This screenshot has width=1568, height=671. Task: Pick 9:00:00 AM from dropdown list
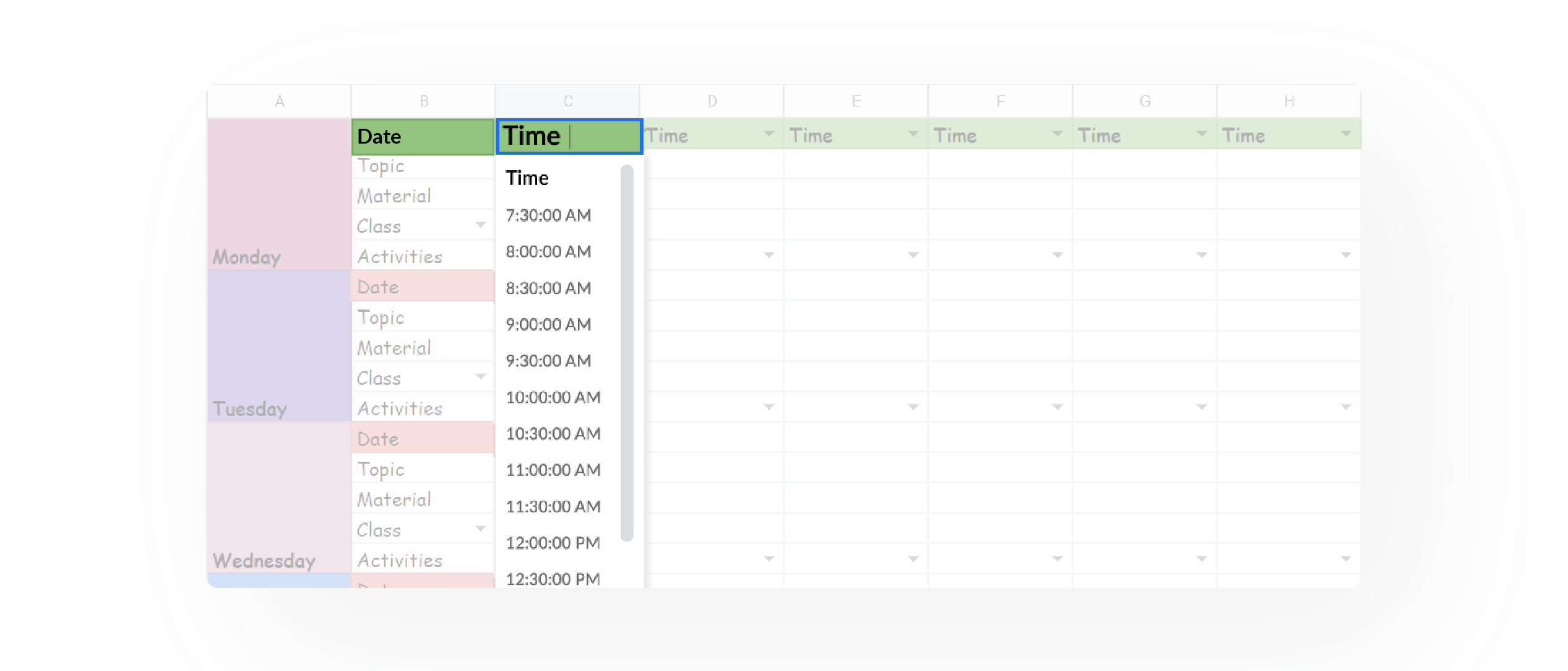(548, 325)
